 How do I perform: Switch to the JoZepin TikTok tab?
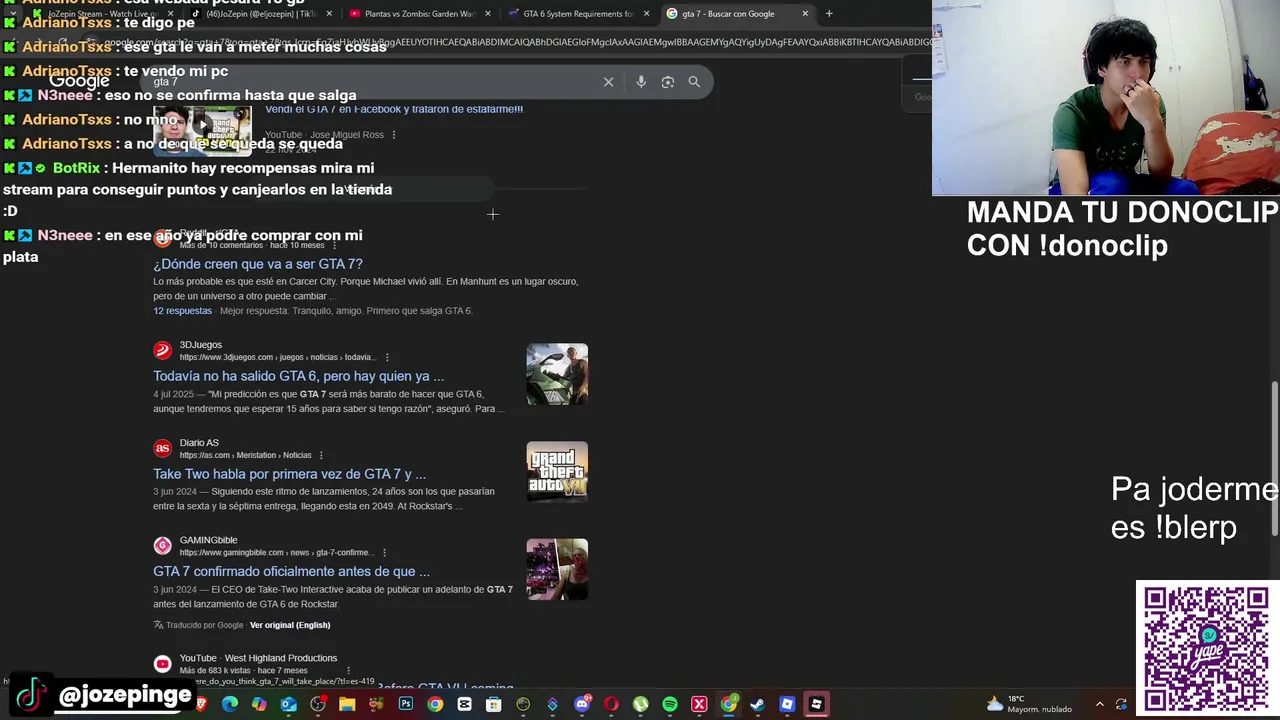[262, 14]
